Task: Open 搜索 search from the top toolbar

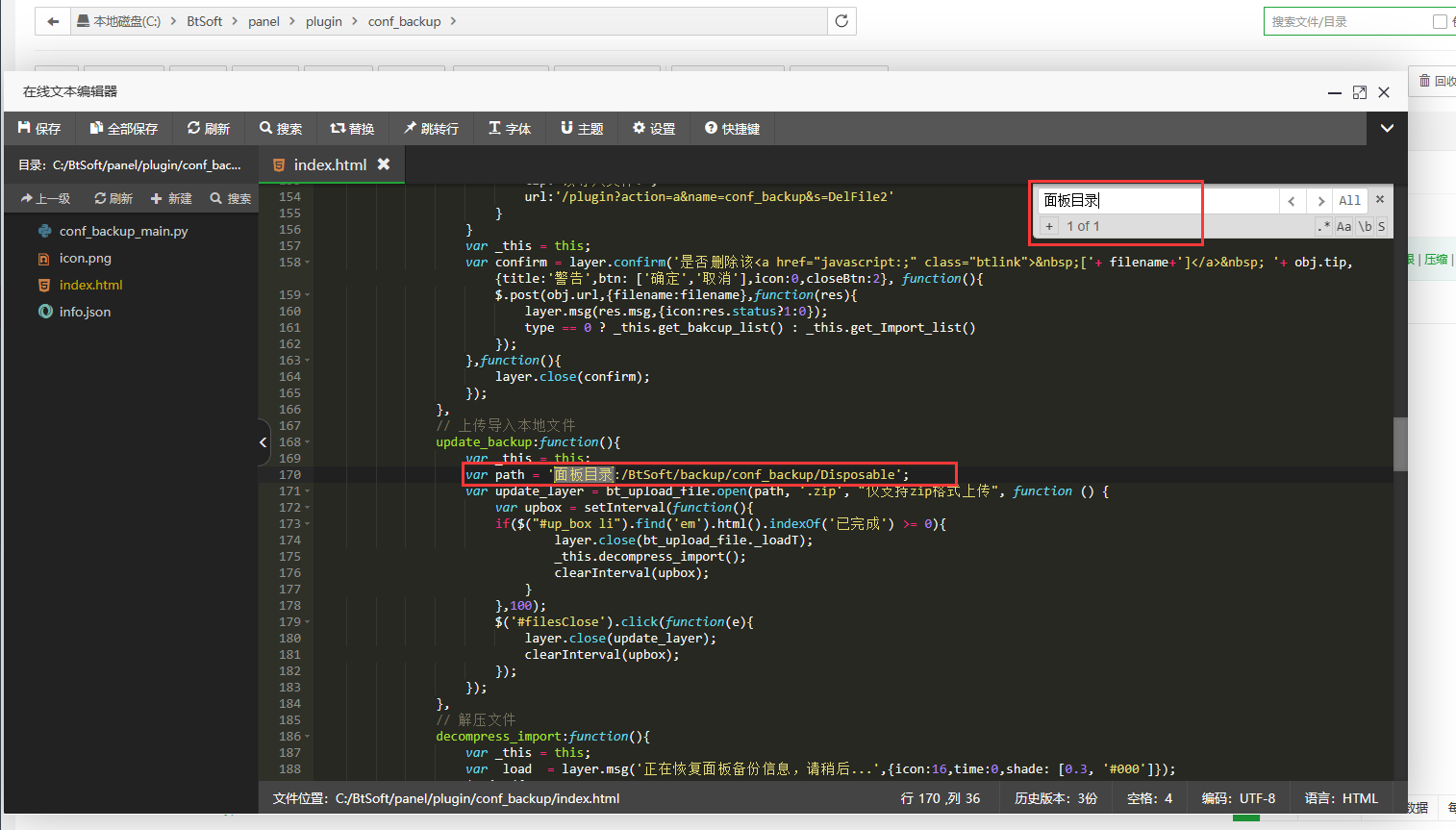Action: pyautogui.click(x=281, y=128)
